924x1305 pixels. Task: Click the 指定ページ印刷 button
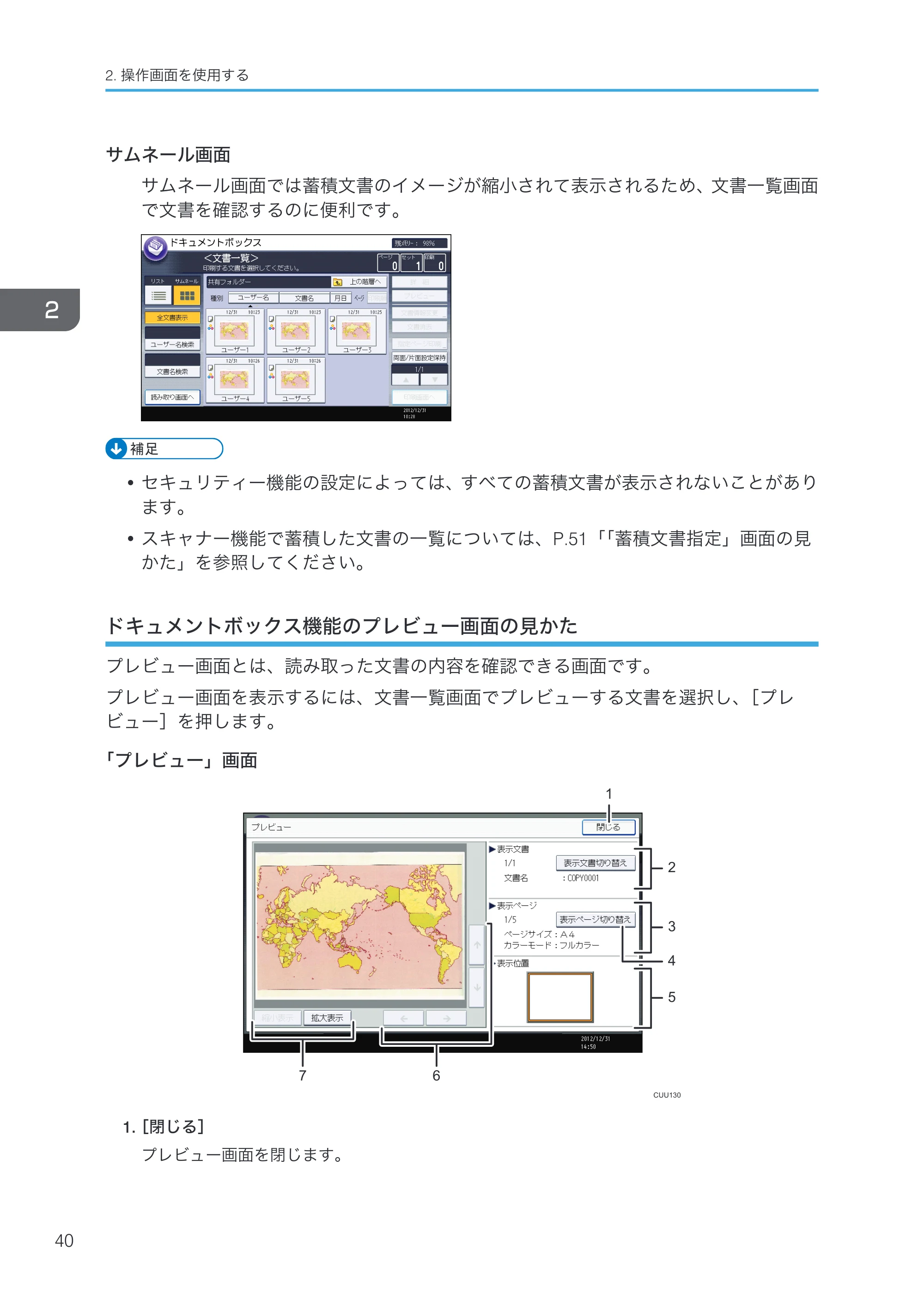pos(419,344)
